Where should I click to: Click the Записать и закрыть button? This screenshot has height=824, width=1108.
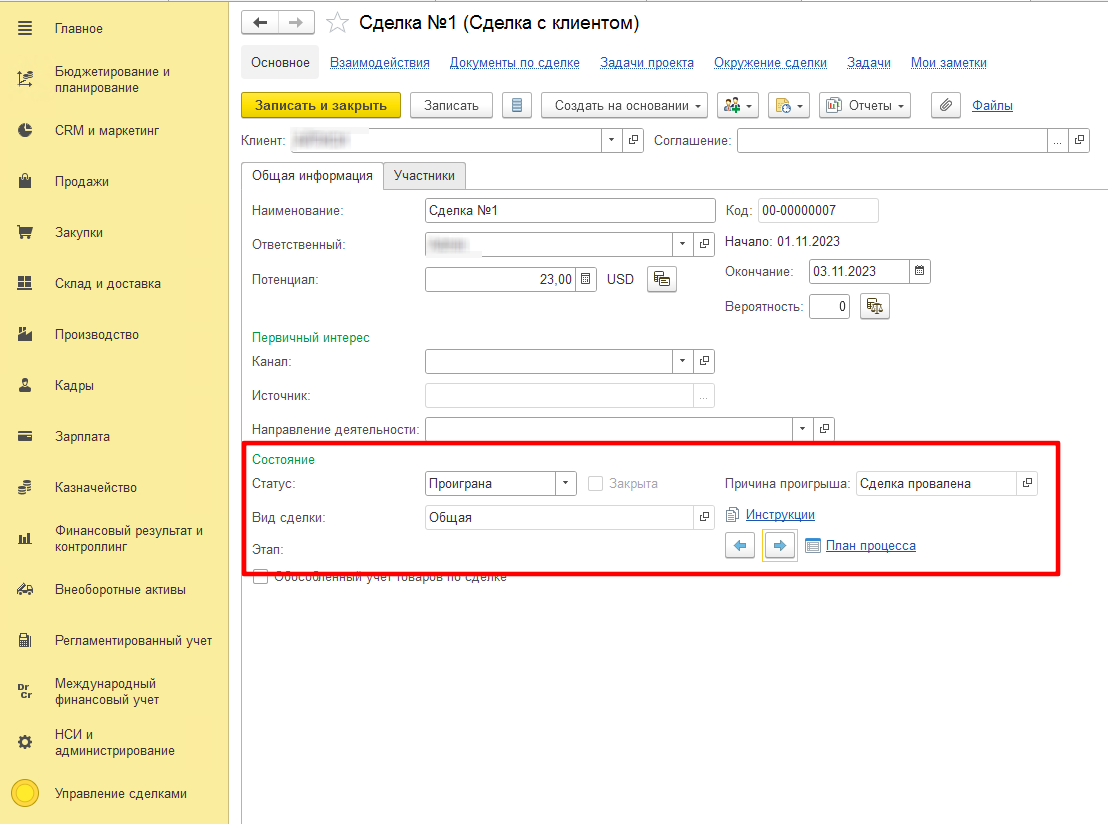321,105
